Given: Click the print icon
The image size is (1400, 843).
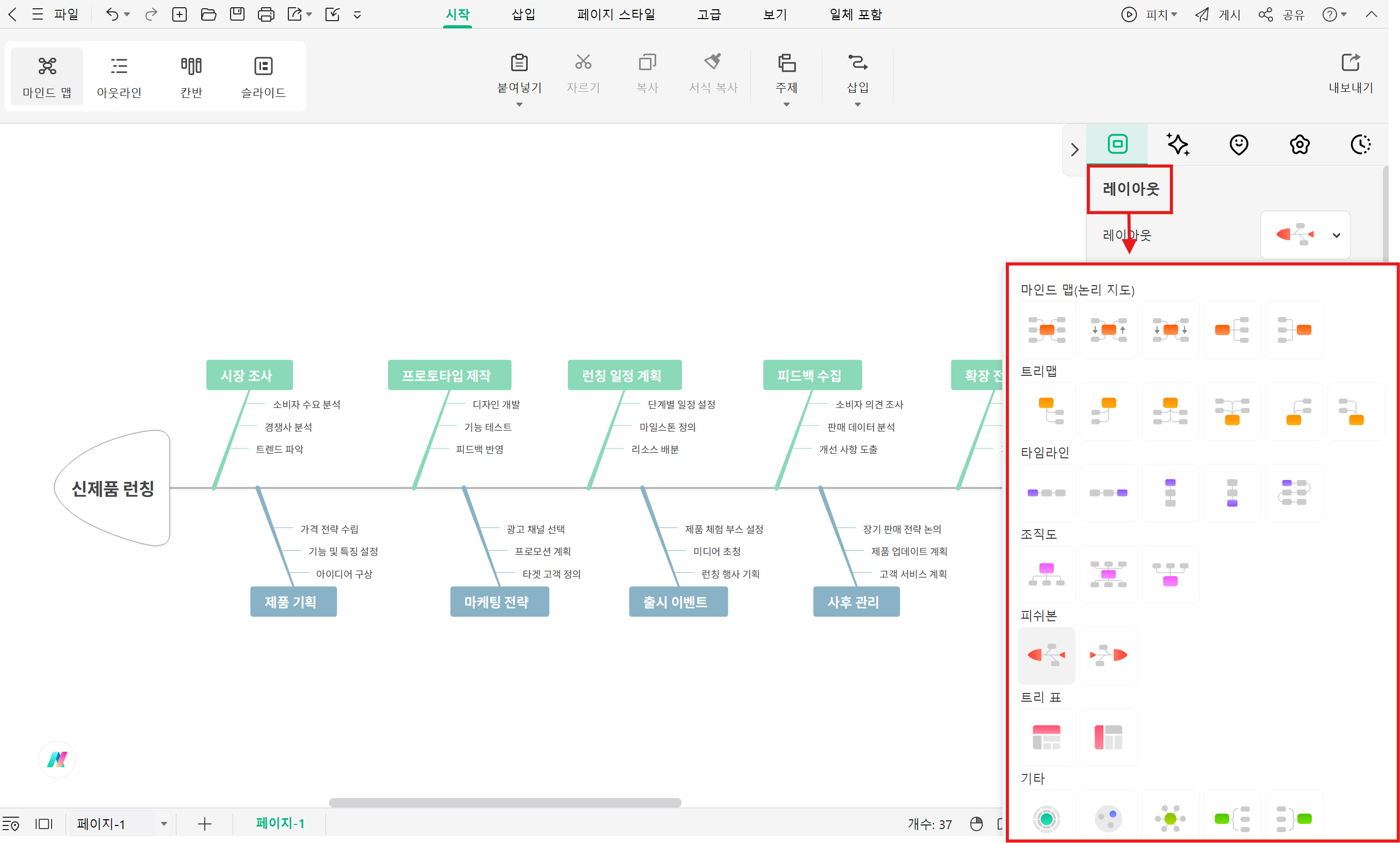Looking at the screenshot, I should 266,14.
